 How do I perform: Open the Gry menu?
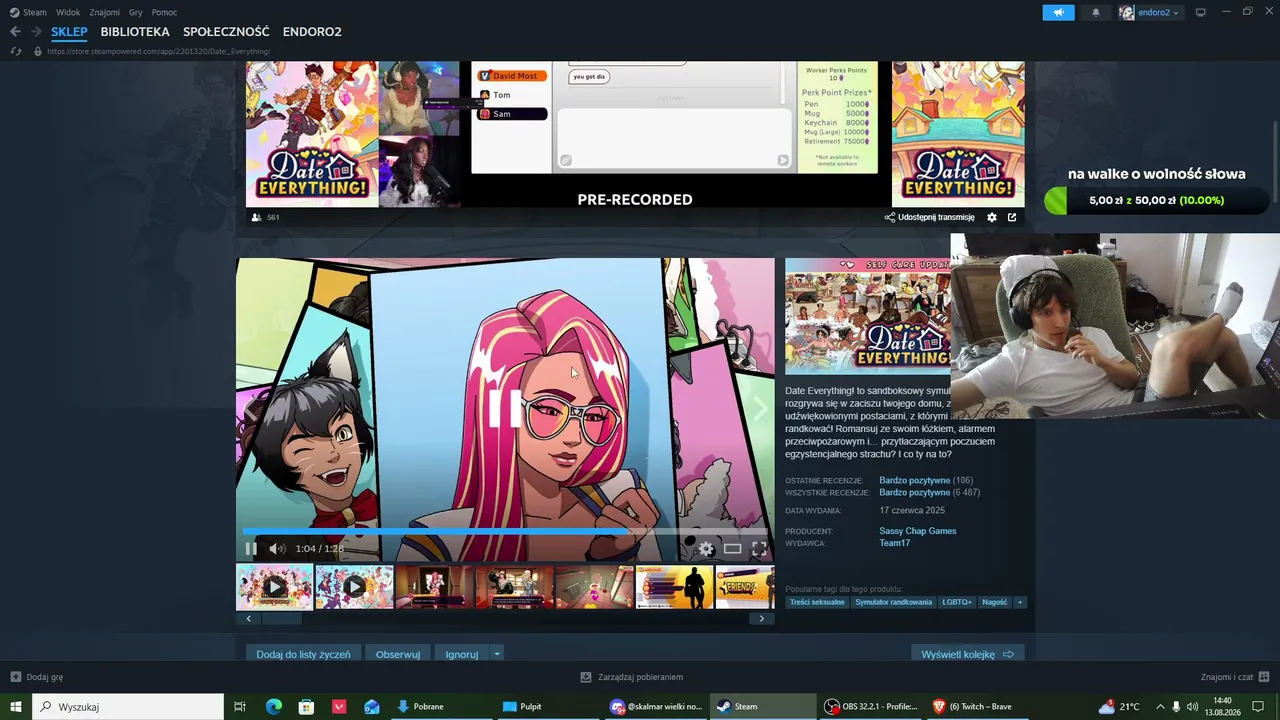pos(135,12)
